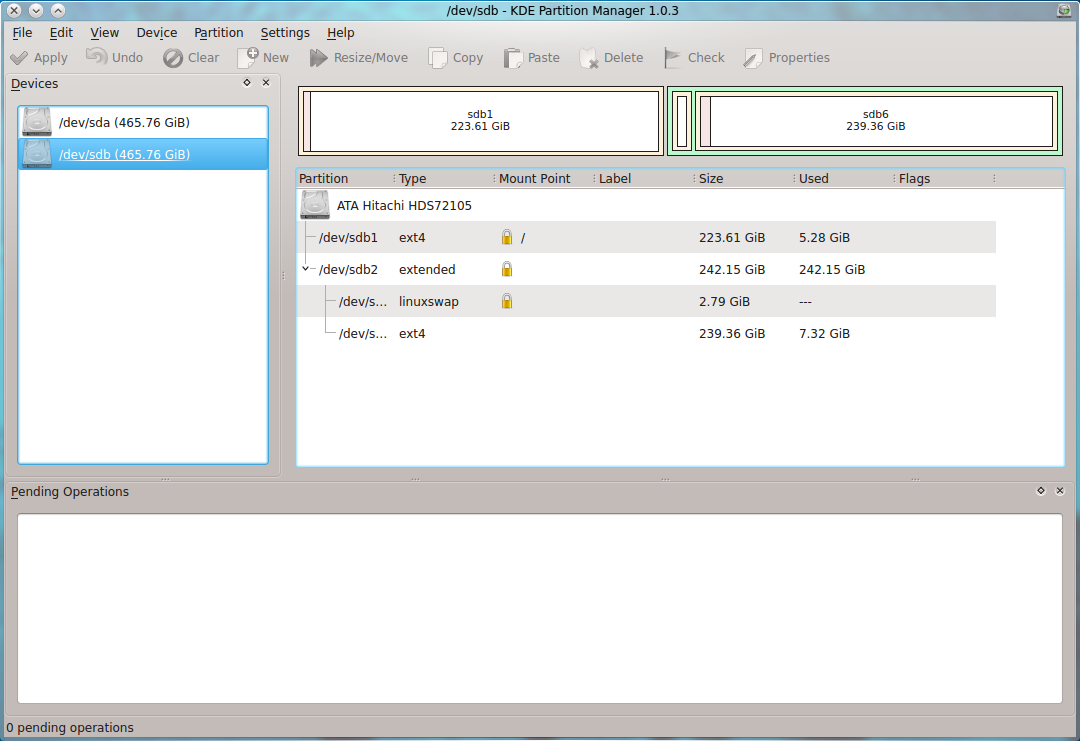Screen dimensions: 1080x741
Task: Open partition Properties from toolbar
Action: (x=753, y=58)
